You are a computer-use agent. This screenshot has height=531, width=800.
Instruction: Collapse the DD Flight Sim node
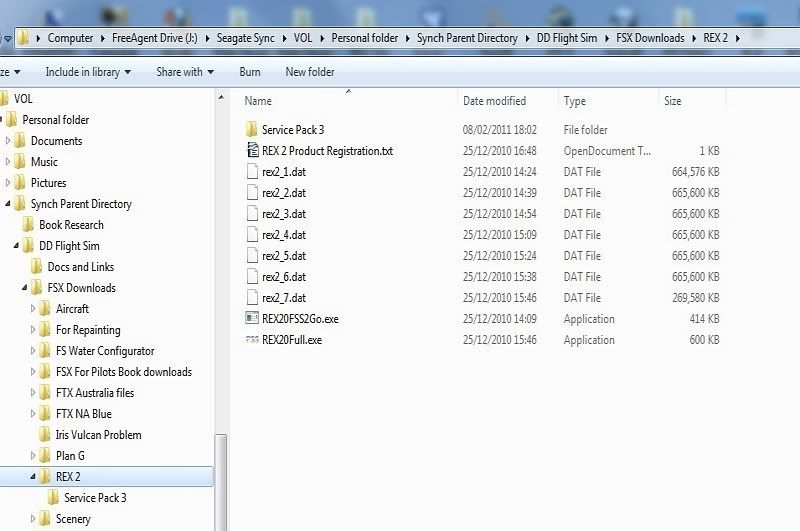(16, 245)
